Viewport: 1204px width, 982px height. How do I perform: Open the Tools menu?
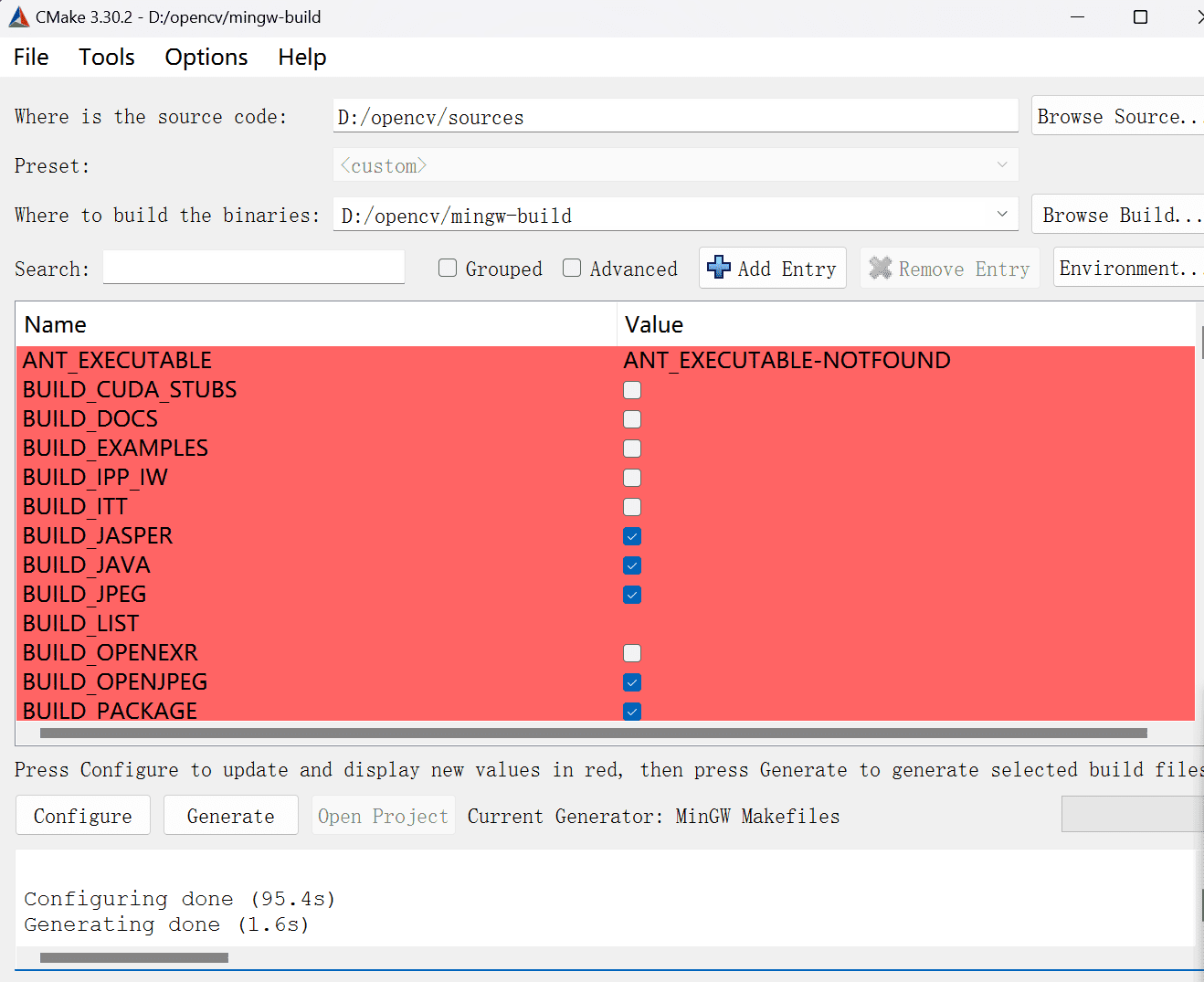pos(107,57)
